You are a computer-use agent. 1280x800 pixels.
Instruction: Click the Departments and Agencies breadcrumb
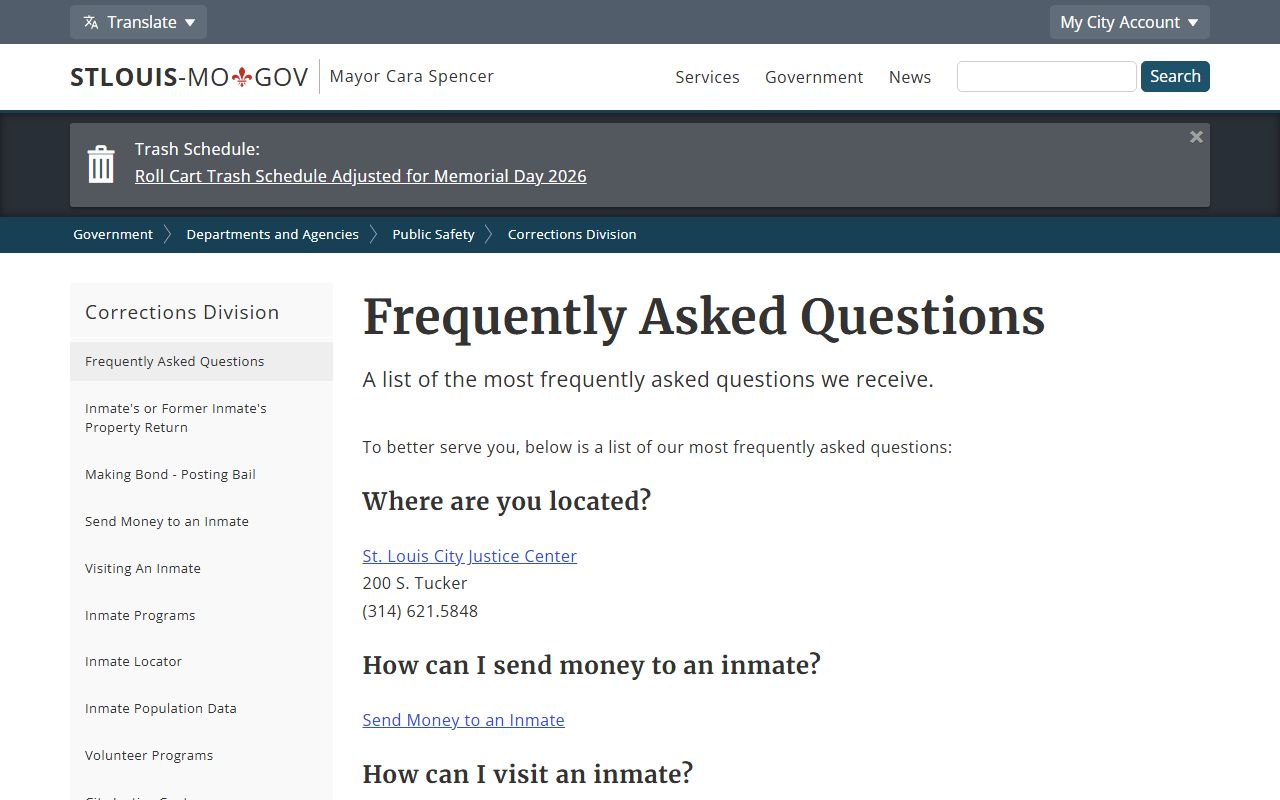tap(273, 234)
